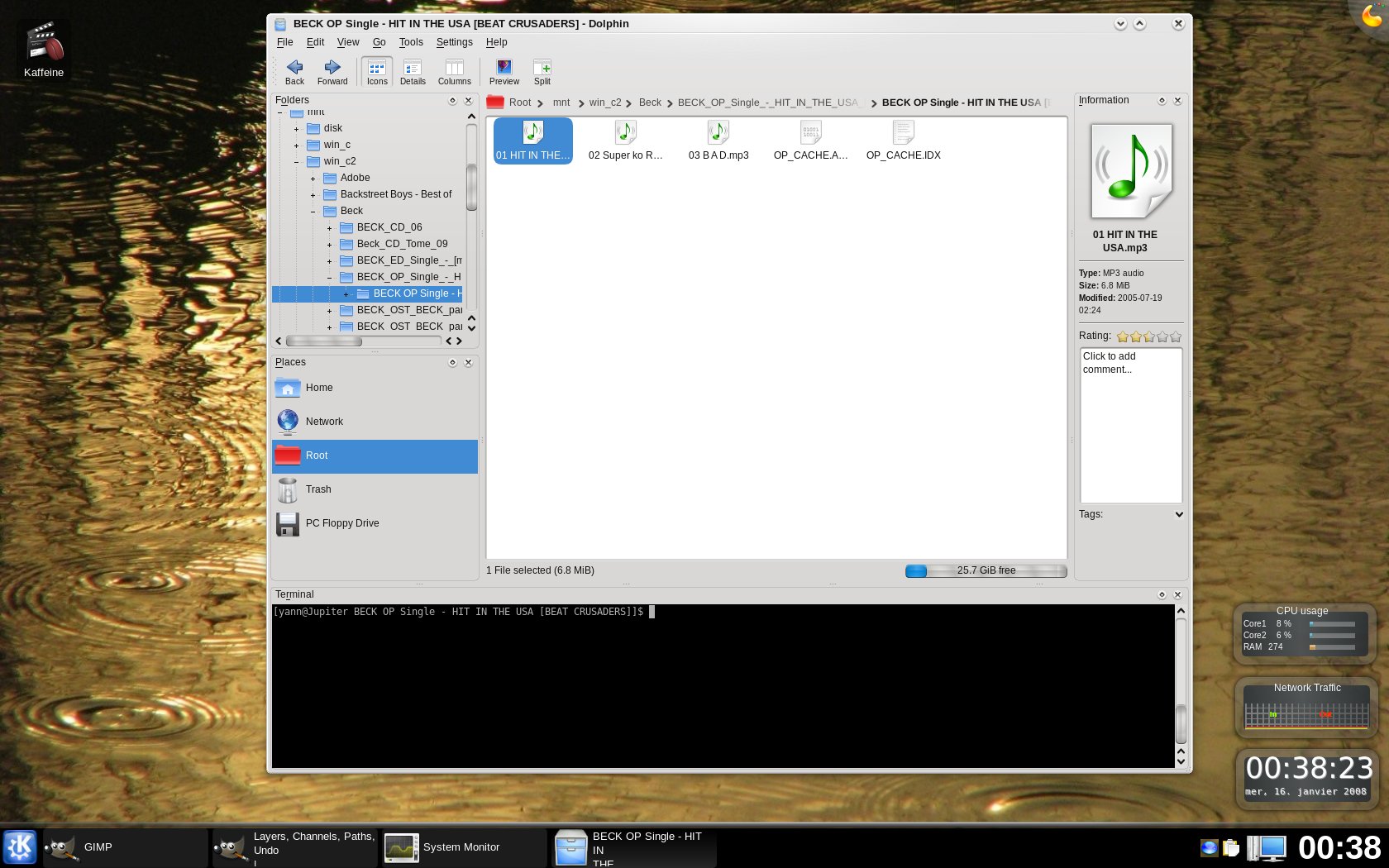Launch Kaffeine from desktop icon
This screenshot has height=868, width=1389.
[x=44, y=50]
